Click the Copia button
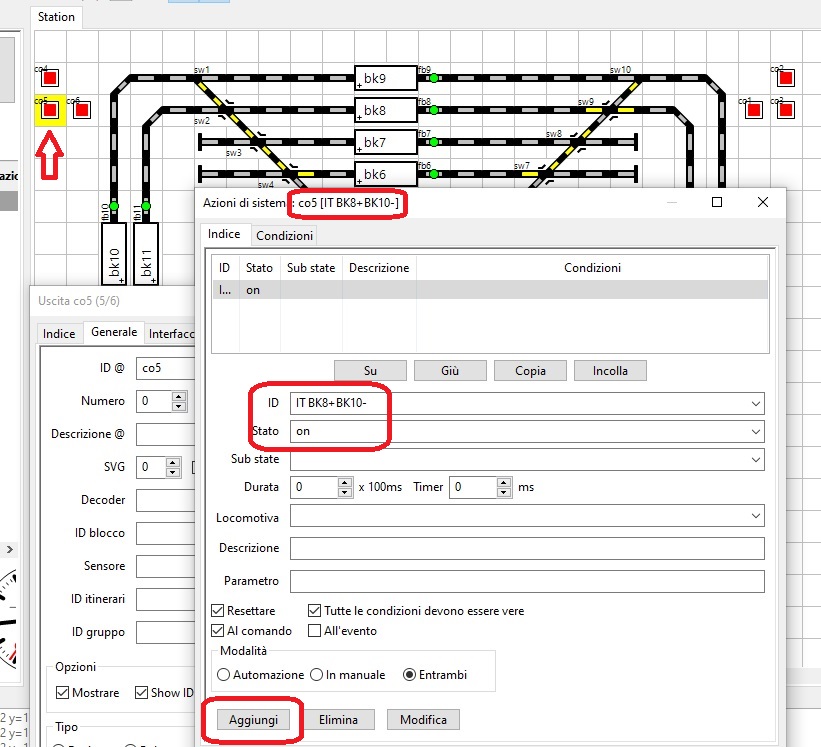 pos(530,370)
